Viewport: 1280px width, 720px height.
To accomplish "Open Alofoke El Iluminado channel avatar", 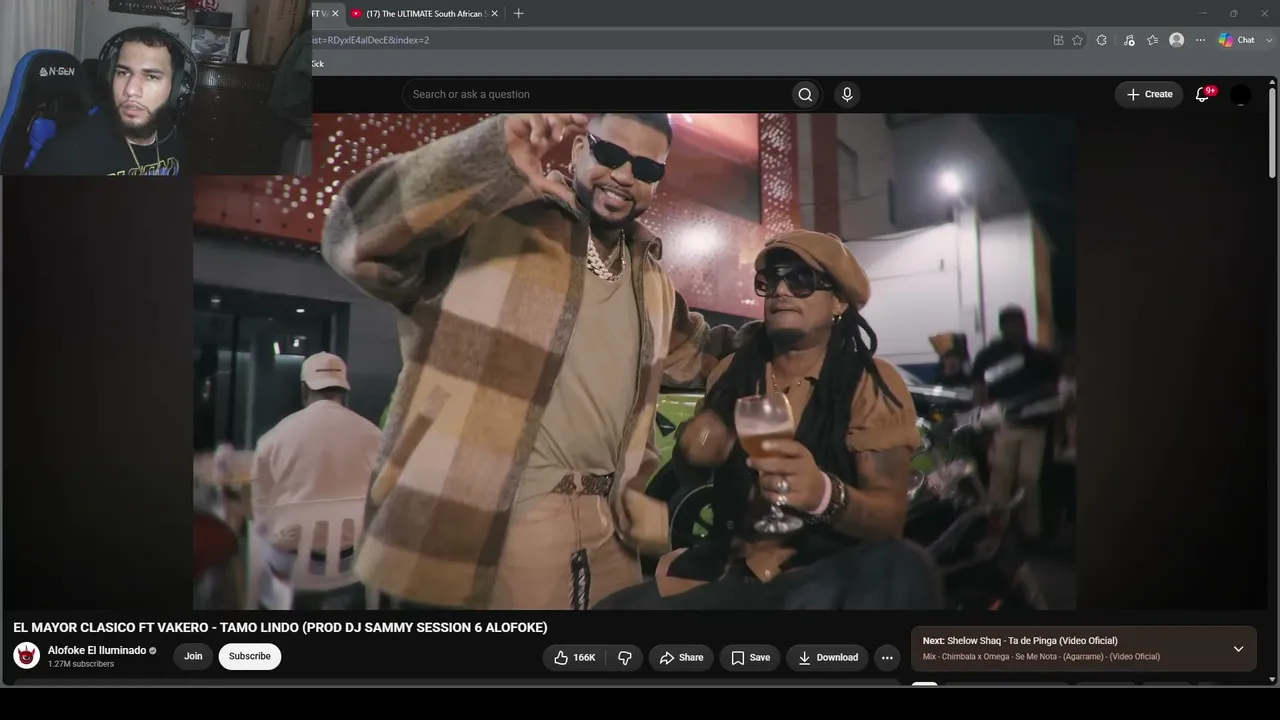I will click(x=27, y=656).
